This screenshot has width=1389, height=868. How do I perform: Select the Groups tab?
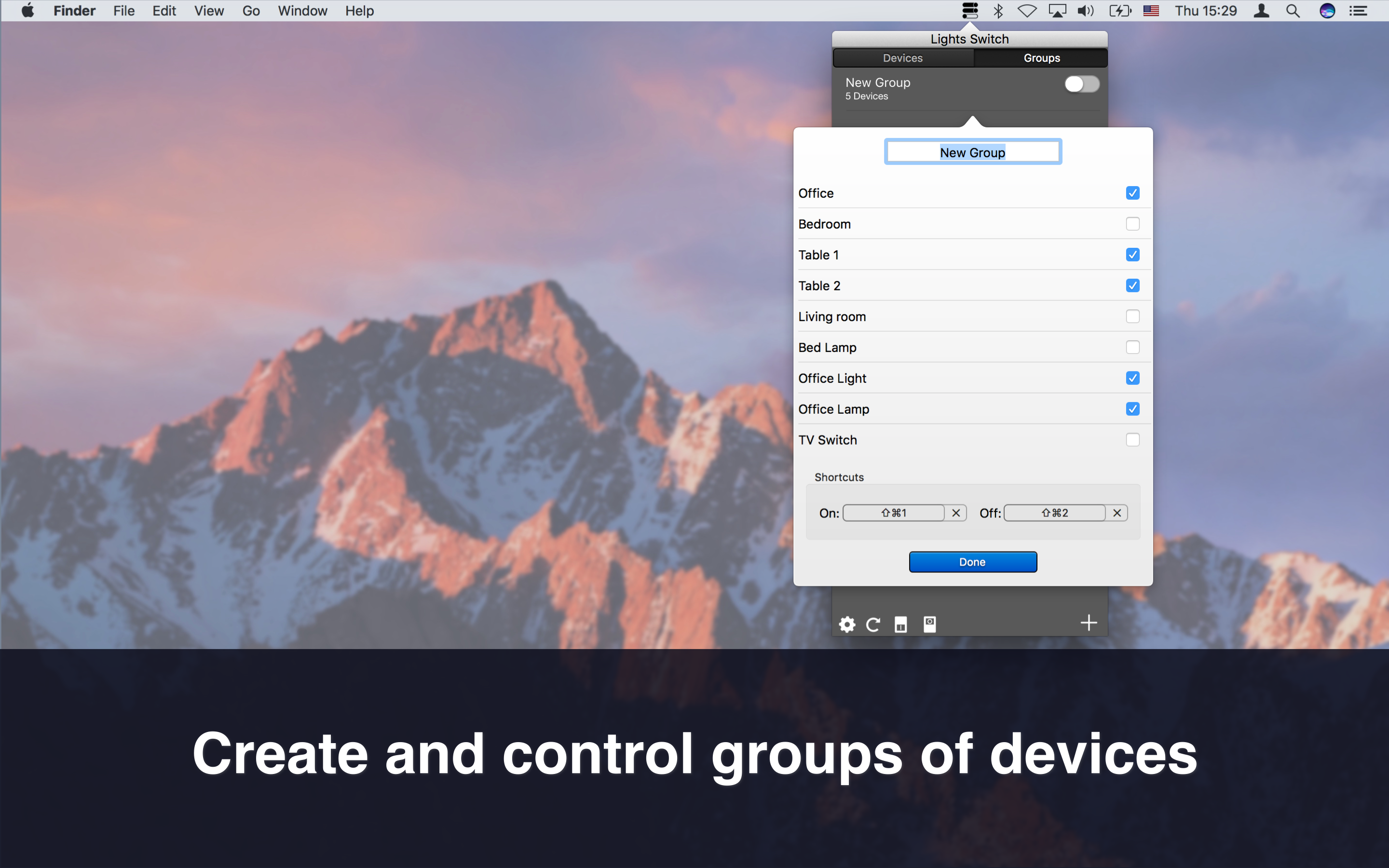(1041, 58)
